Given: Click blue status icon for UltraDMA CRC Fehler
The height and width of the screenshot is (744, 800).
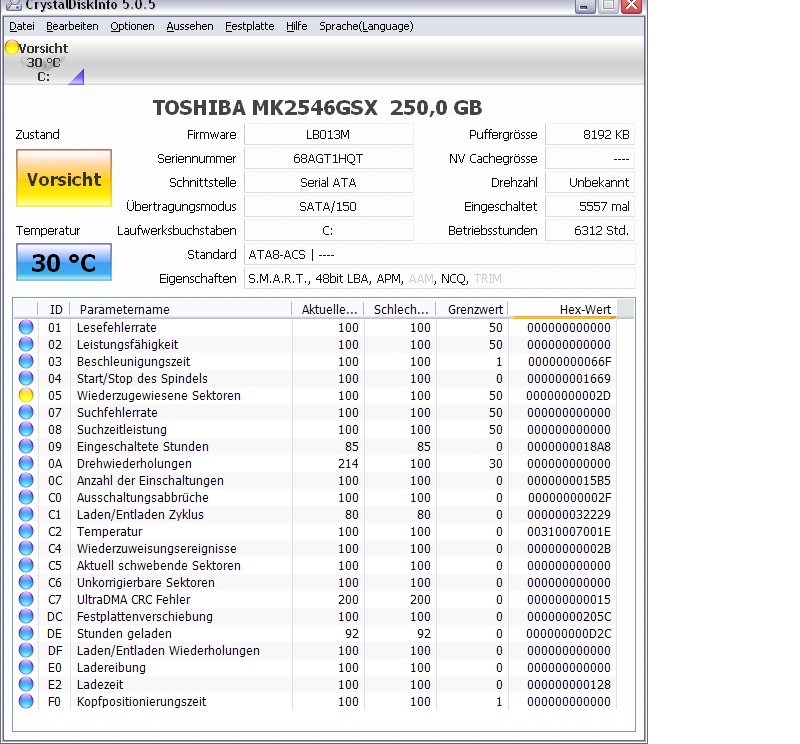Looking at the screenshot, I should point(26,600).
